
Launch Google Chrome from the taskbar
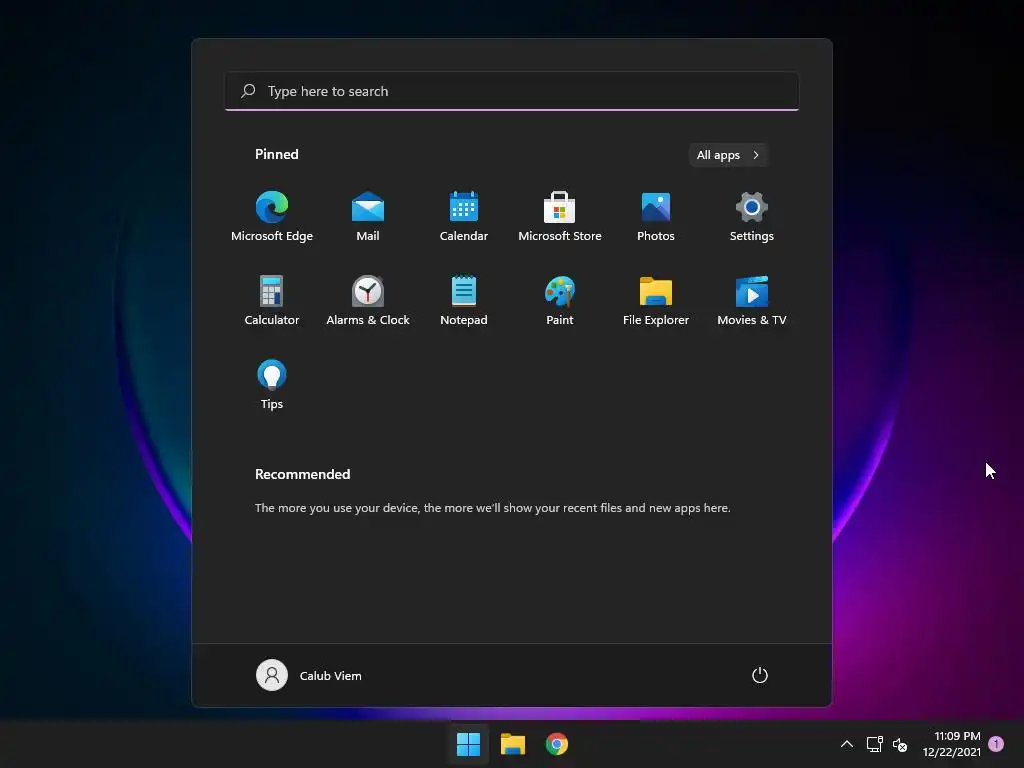[x=556, y=744]
